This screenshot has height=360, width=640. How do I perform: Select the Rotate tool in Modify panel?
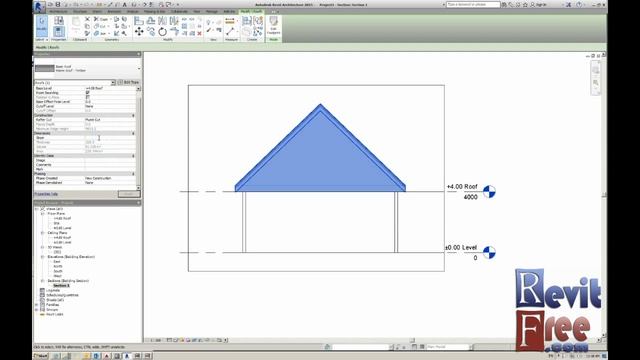162,31
